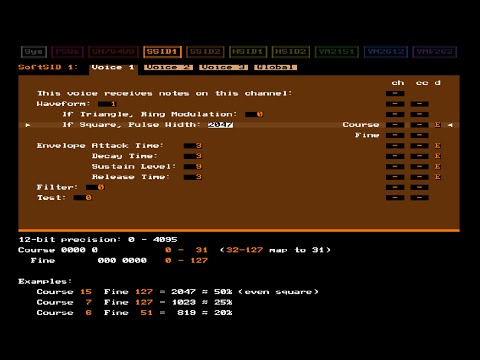Click the Filter row cc field

click(419, 187)
